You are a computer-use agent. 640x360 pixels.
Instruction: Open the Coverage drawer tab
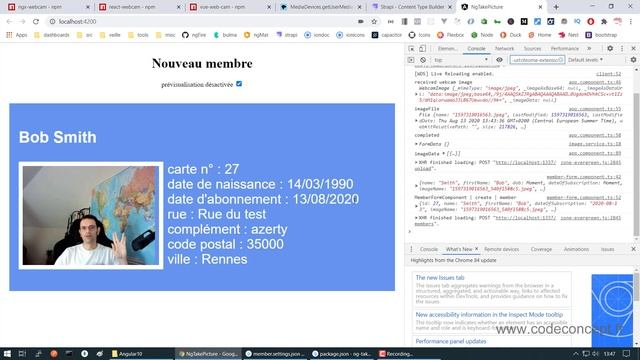tap(541, 249)
